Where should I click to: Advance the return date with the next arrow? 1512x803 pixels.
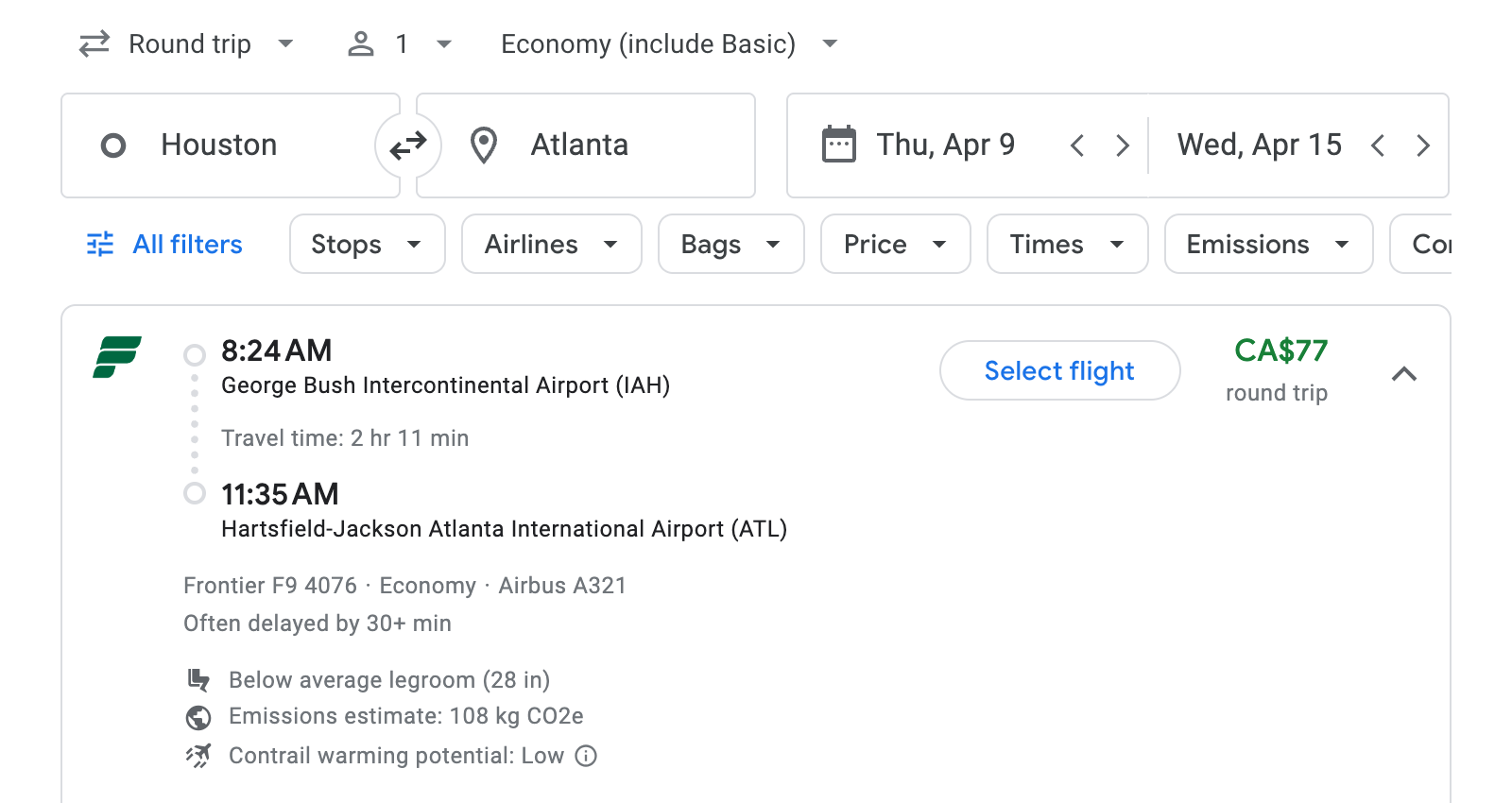point(1423,145)
